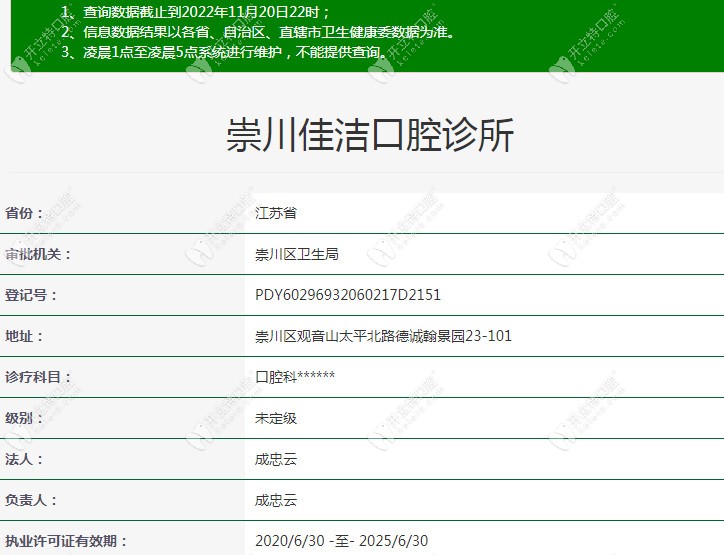This screenshot has height=555, width=724.
Task: Select the 审批机关 label
Action: coord(38,254)
